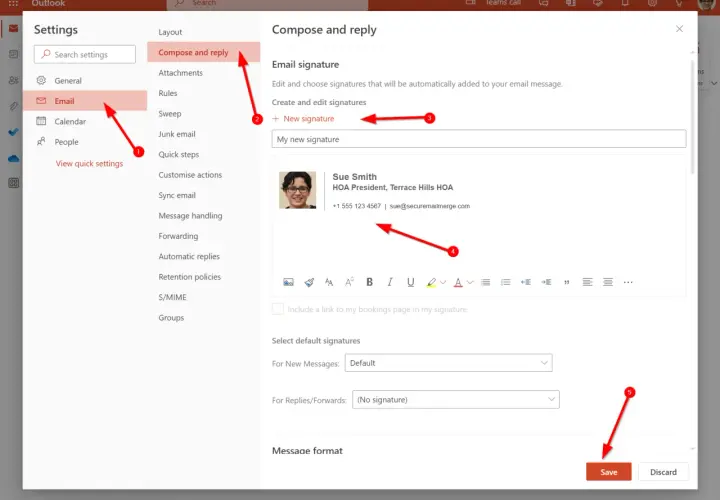Open Retention policies page

203,277
